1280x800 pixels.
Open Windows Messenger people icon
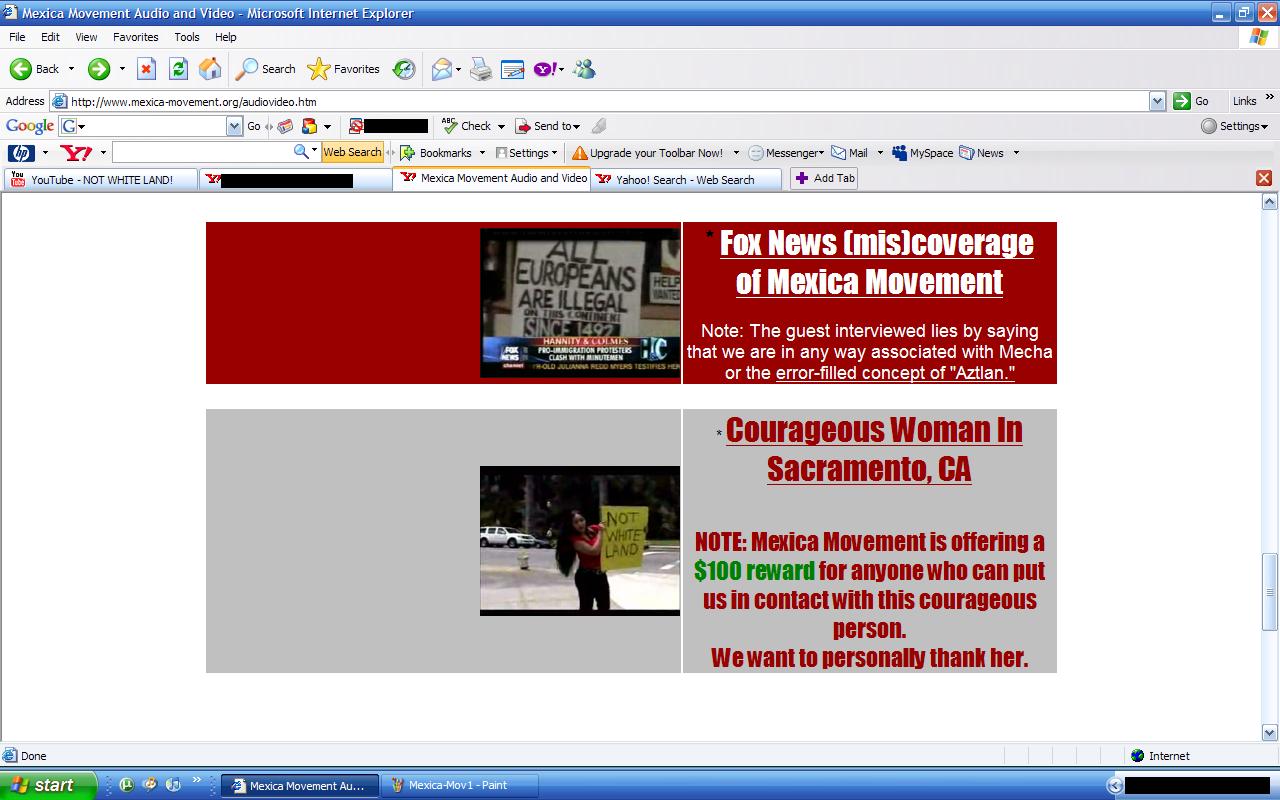tap(585, 69)
